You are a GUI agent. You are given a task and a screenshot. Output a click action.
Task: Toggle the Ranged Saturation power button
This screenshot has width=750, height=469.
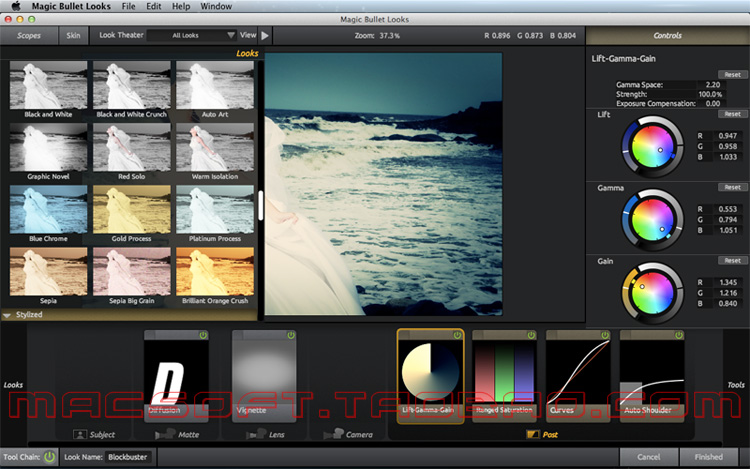pos(531,335)
